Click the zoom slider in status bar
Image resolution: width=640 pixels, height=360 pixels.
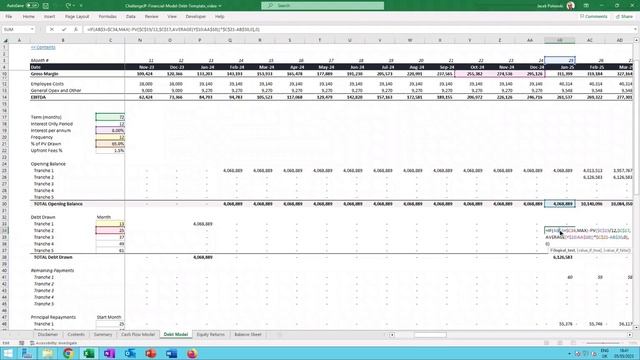pos(603,343)
